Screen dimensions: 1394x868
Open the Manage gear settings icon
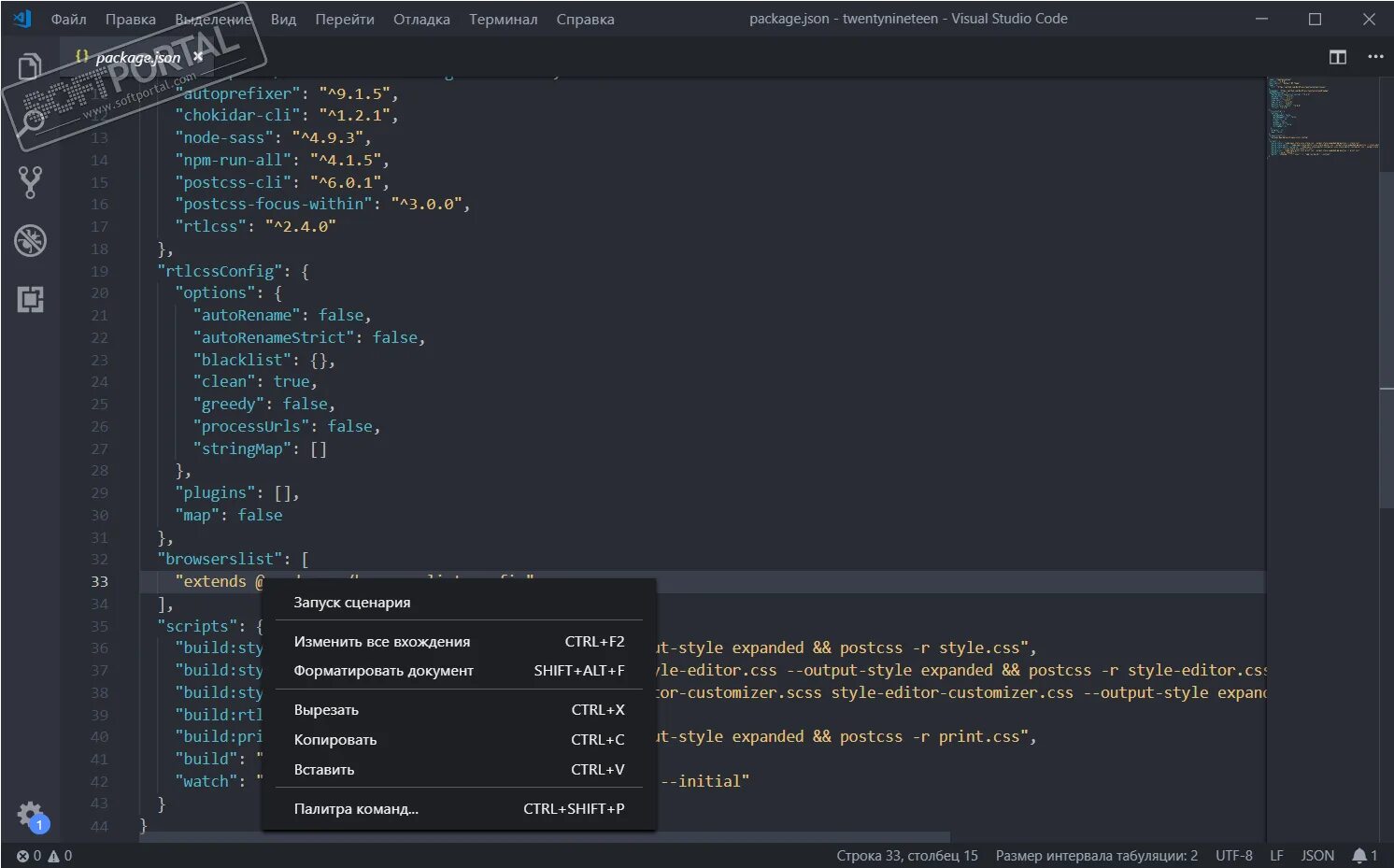coord(31,815)
